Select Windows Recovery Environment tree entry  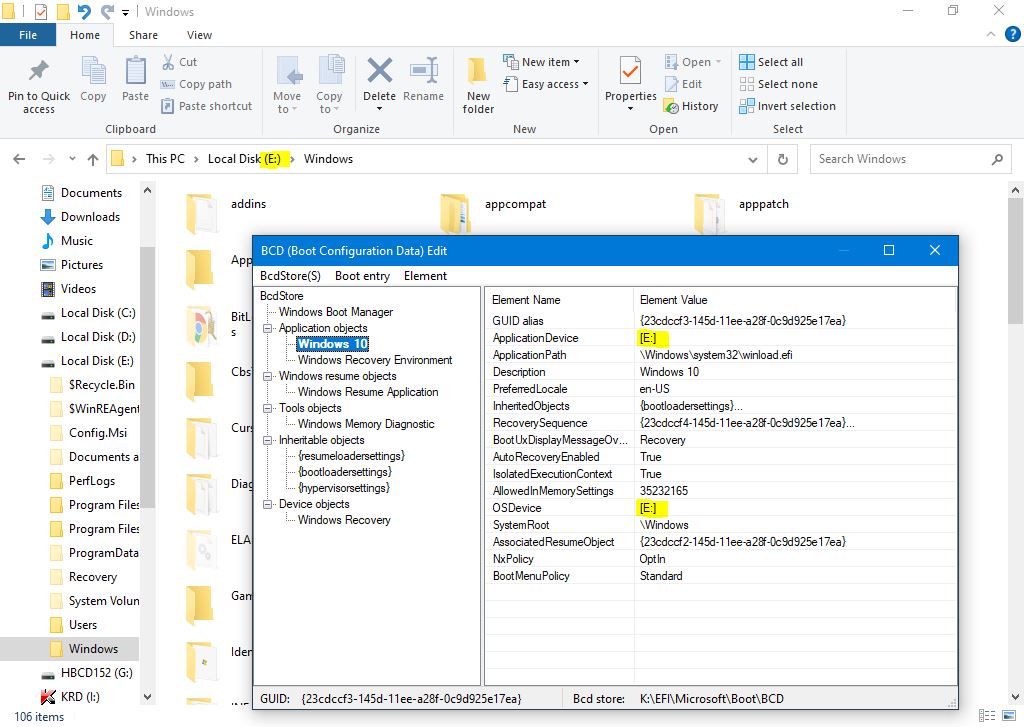(375, 360)
